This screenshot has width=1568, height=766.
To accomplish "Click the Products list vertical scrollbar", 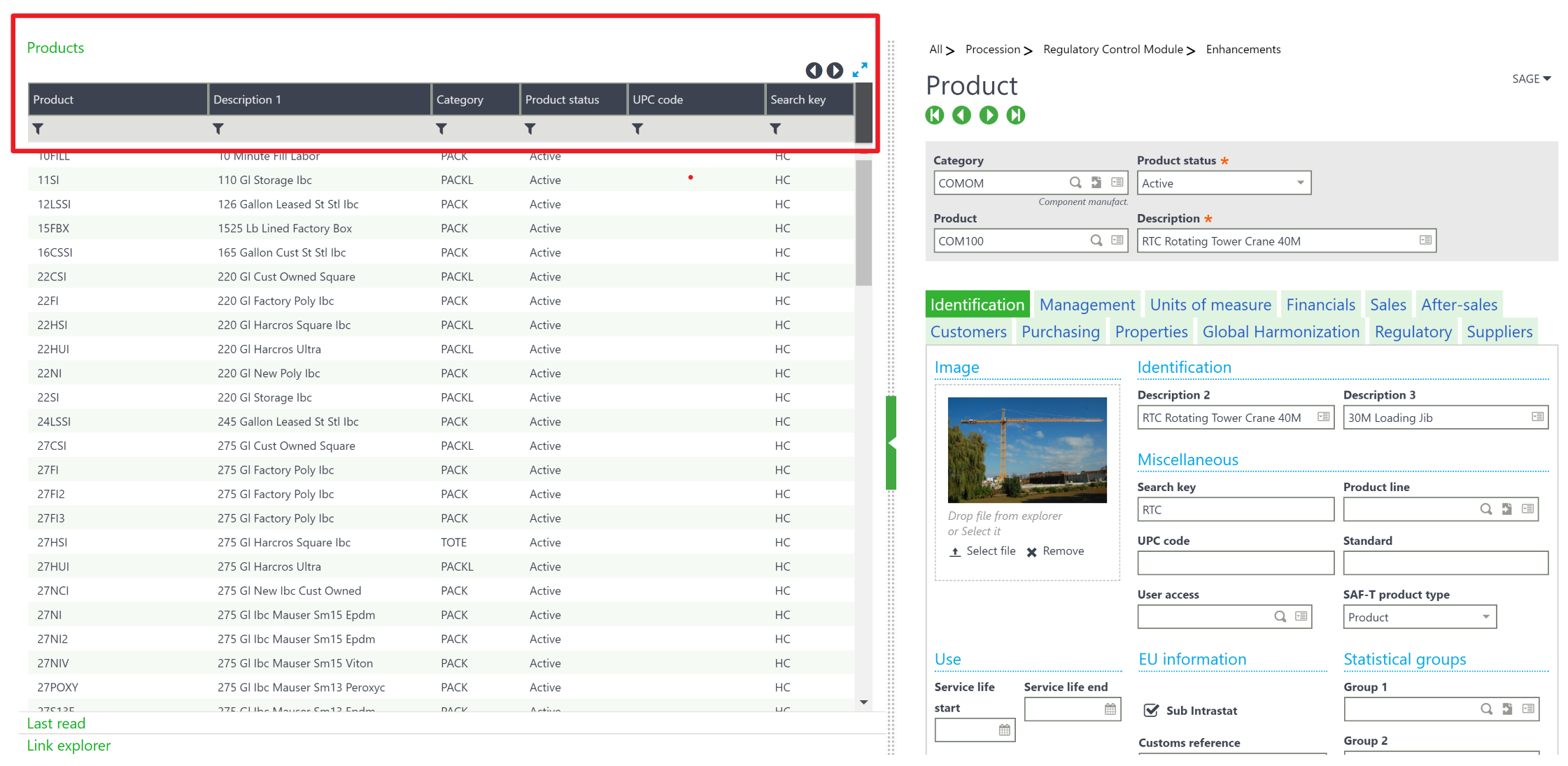I will [x=863, y=224].
